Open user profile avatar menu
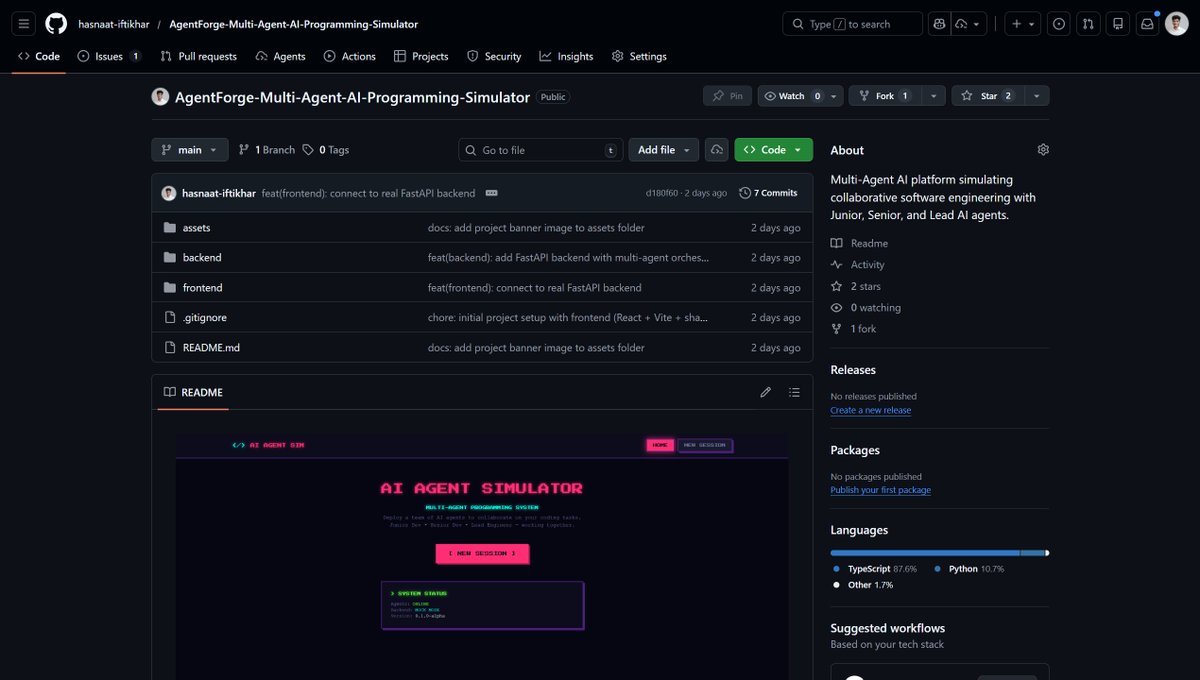Viewport: 1200px width, 680px height. tap(1177, 24)
